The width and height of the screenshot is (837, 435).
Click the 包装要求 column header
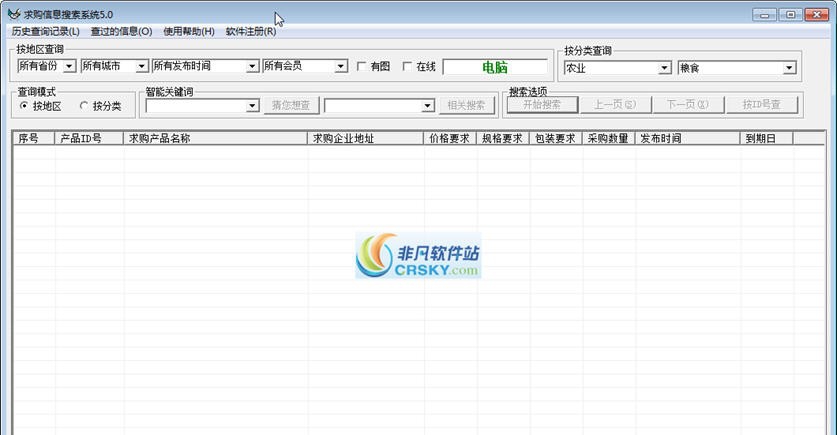click(556, 138)
